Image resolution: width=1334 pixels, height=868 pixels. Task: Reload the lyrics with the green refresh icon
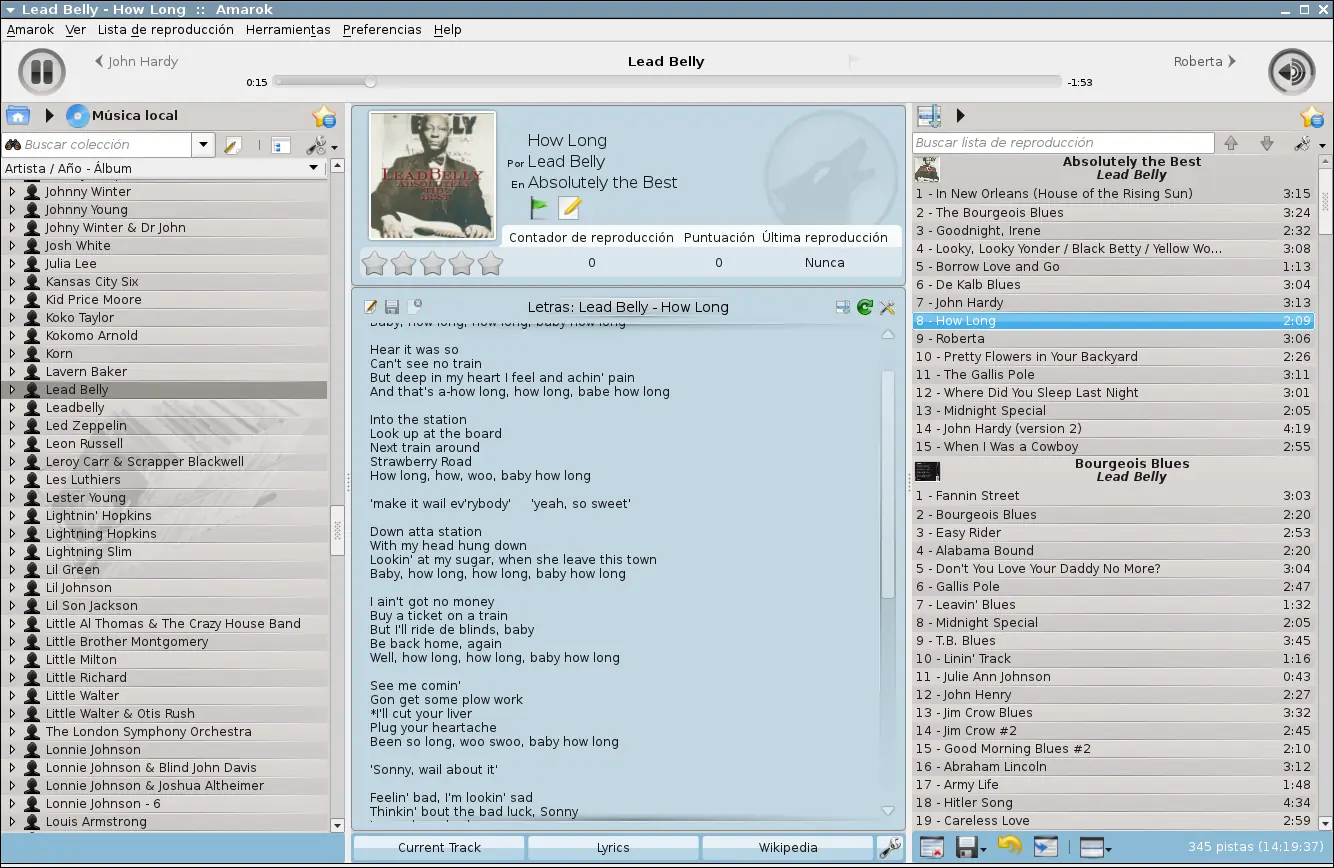[x=865, y=307]
